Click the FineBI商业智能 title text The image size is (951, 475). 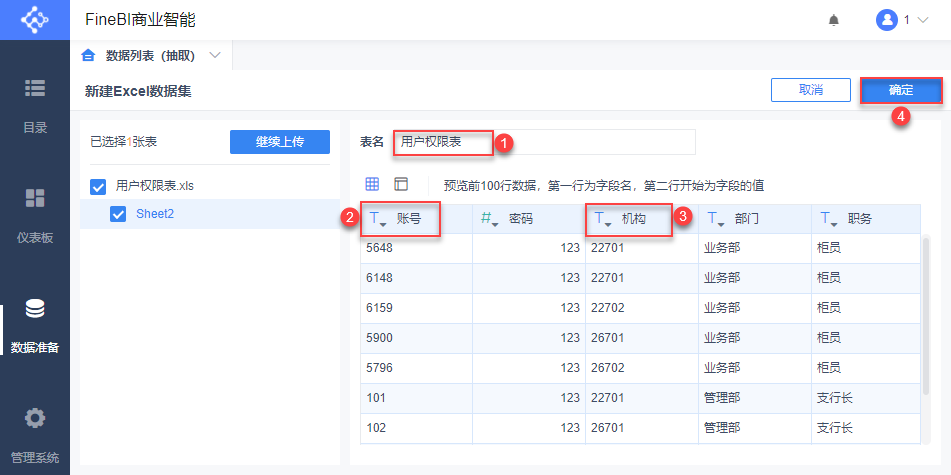click(141, 20)
